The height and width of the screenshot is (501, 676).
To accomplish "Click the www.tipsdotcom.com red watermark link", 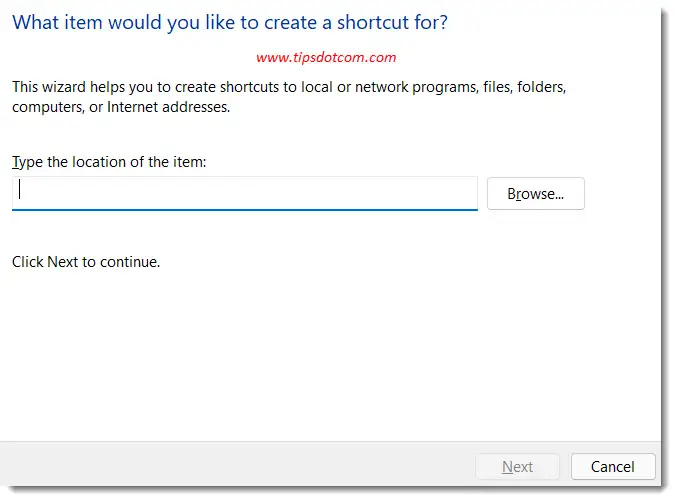I will click(326, 58).
